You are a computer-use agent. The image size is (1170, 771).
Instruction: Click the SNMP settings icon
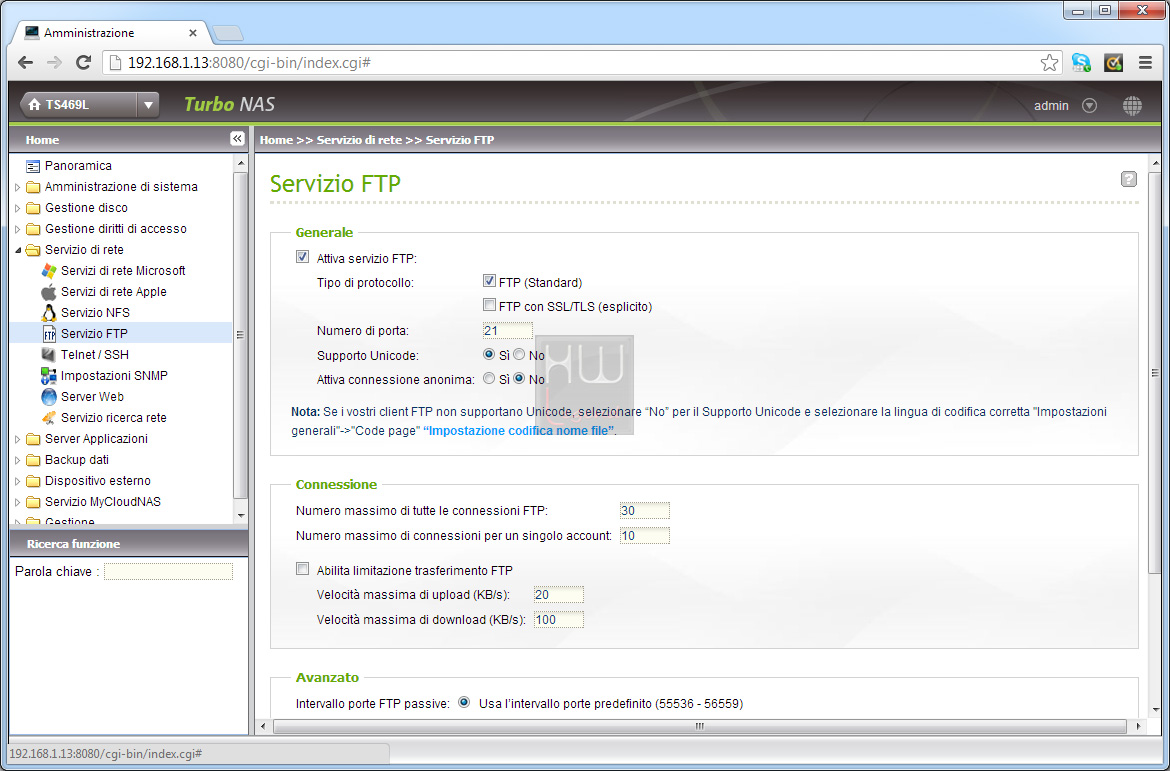point(49,375)
